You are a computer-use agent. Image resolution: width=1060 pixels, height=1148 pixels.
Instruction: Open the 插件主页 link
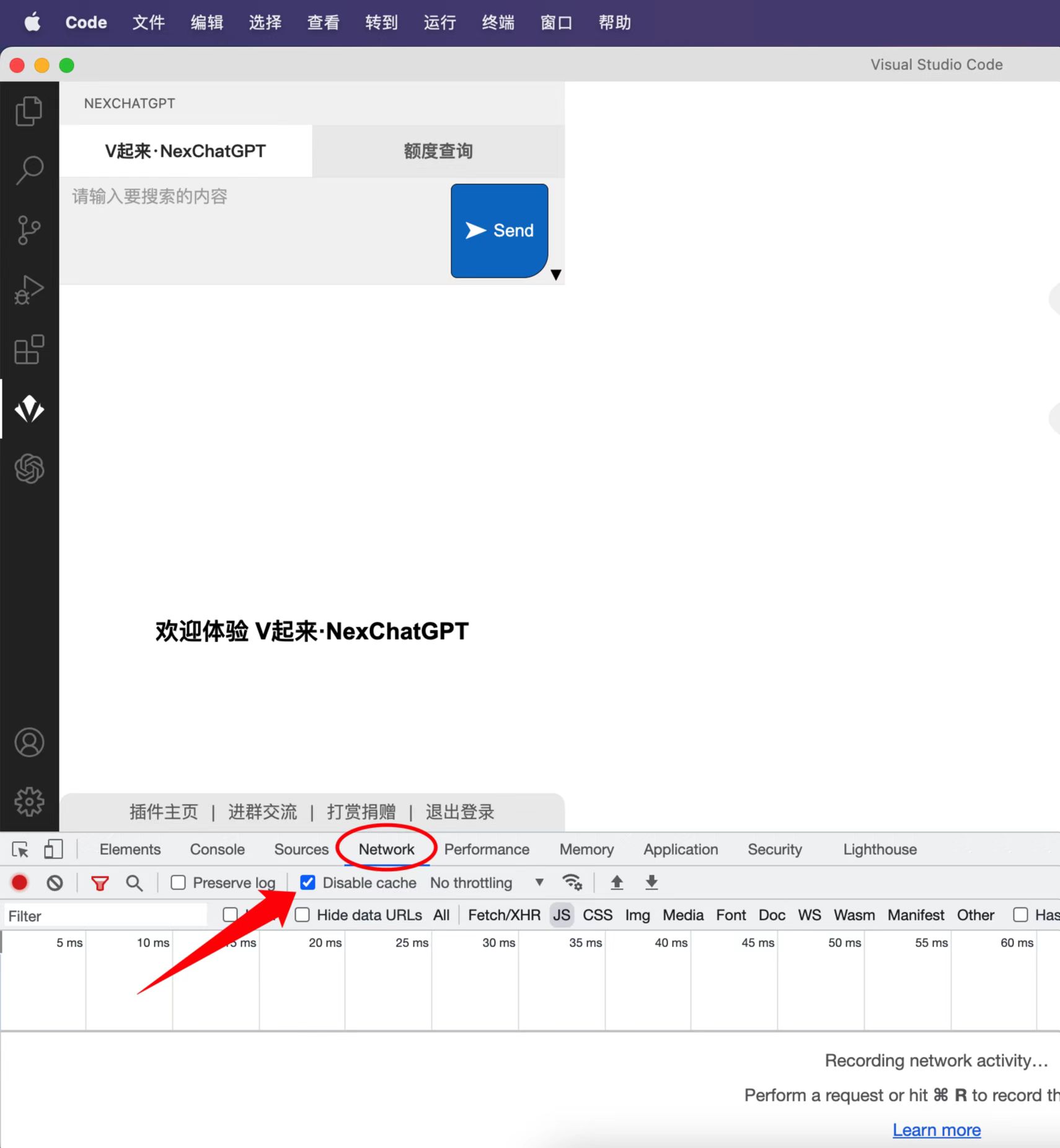coord(164,812)
